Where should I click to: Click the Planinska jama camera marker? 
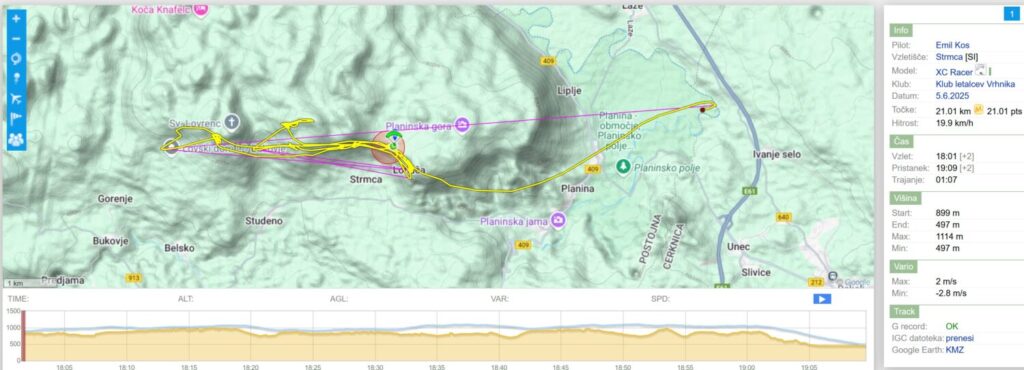click(x=558, y=221)
